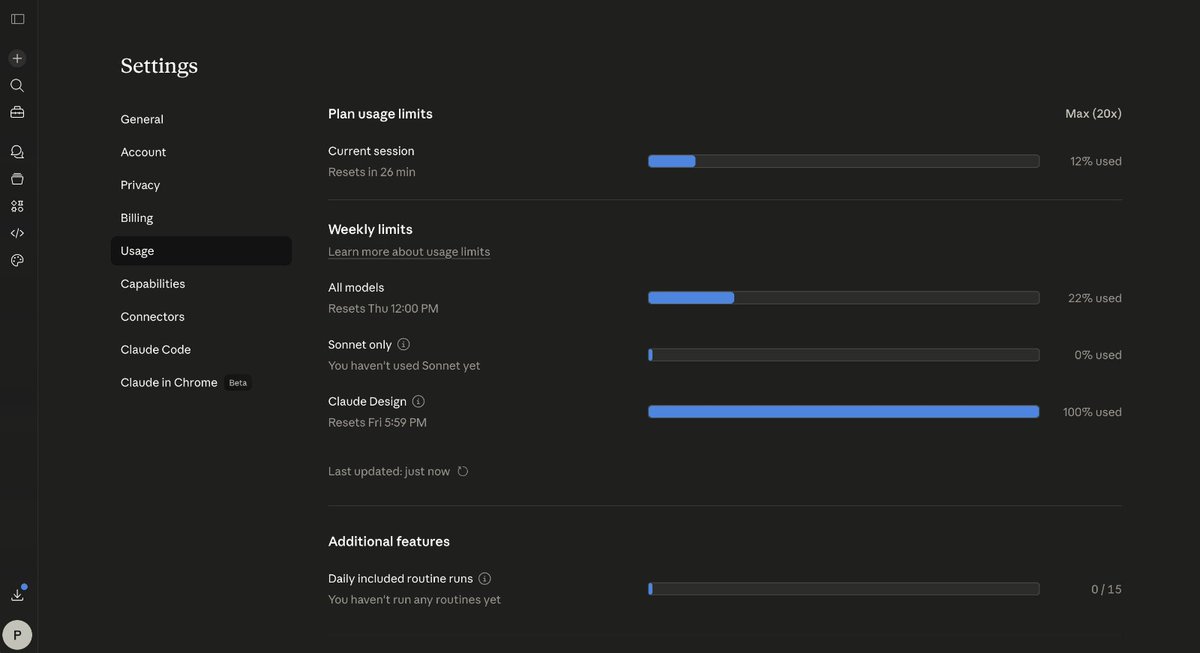This screenshot has height=653, width=1200.
Task: Go to Privacy settings
Action: tap(201, 185)
